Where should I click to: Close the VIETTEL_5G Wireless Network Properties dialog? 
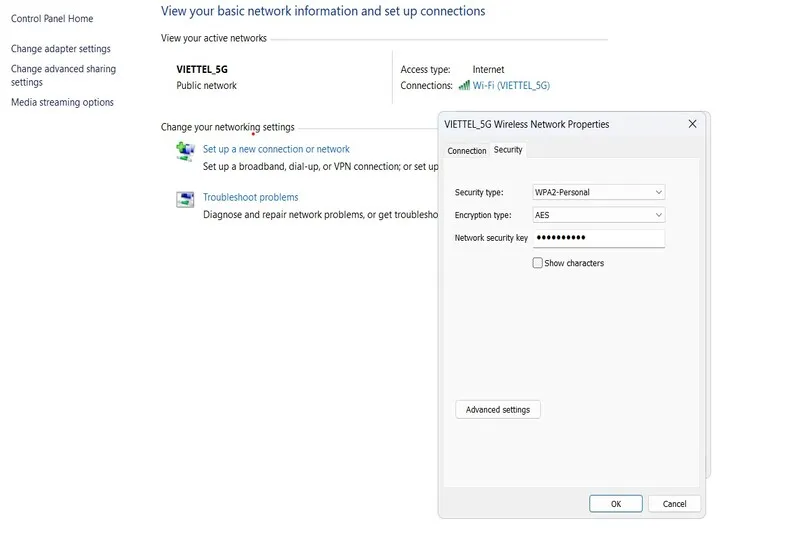tap(692, 124)
